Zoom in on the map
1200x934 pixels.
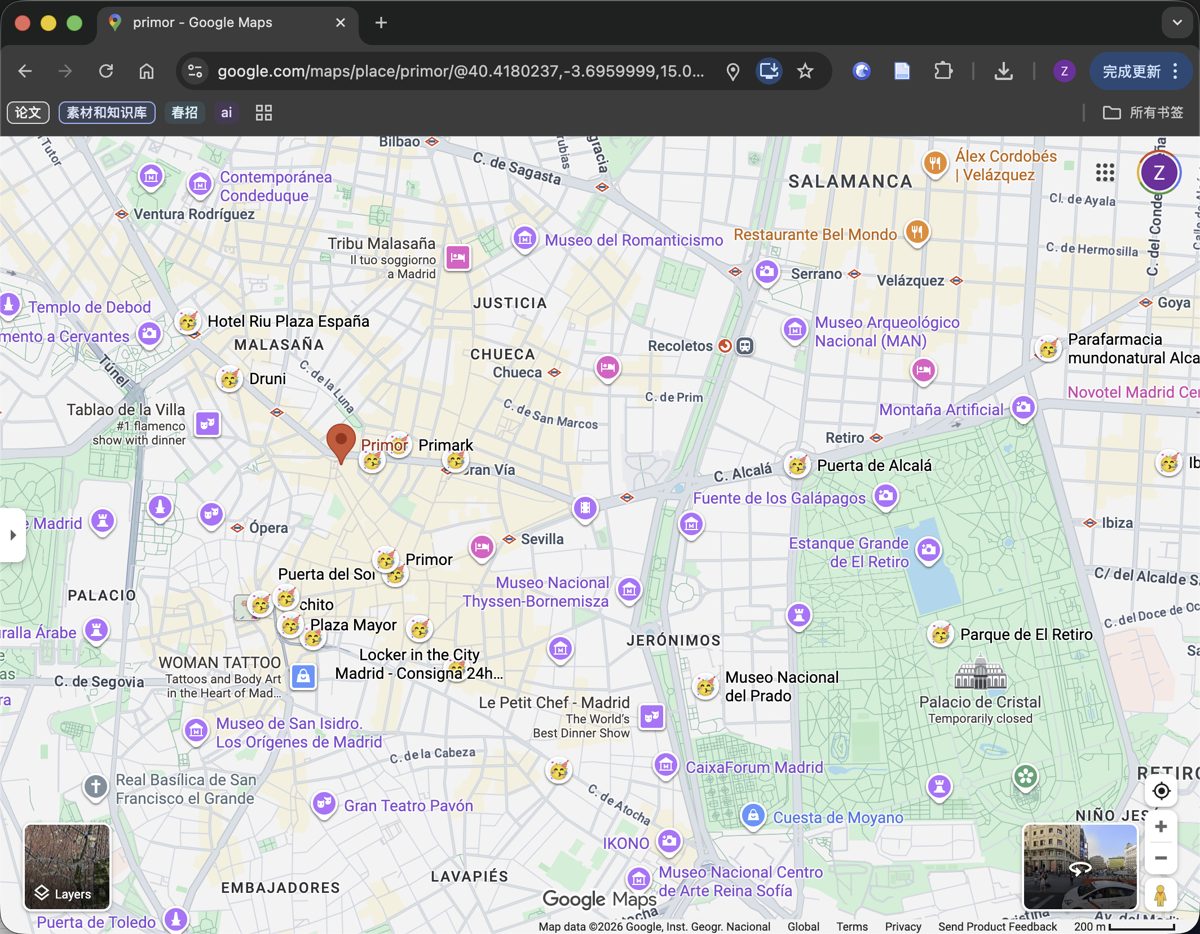pyautogui.click(x=1161, y=827)
